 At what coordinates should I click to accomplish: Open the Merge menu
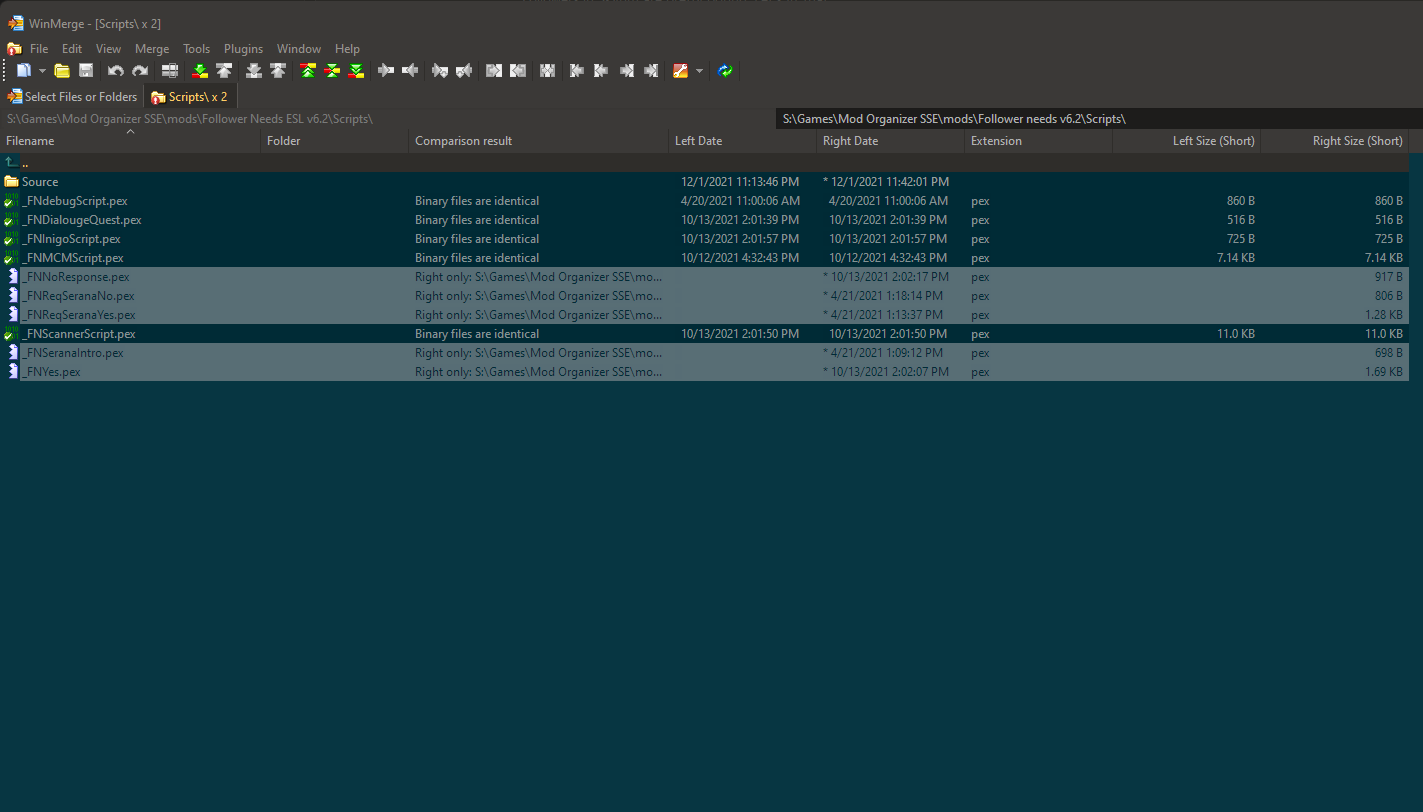pyautogui.click(x=152, y=49)
